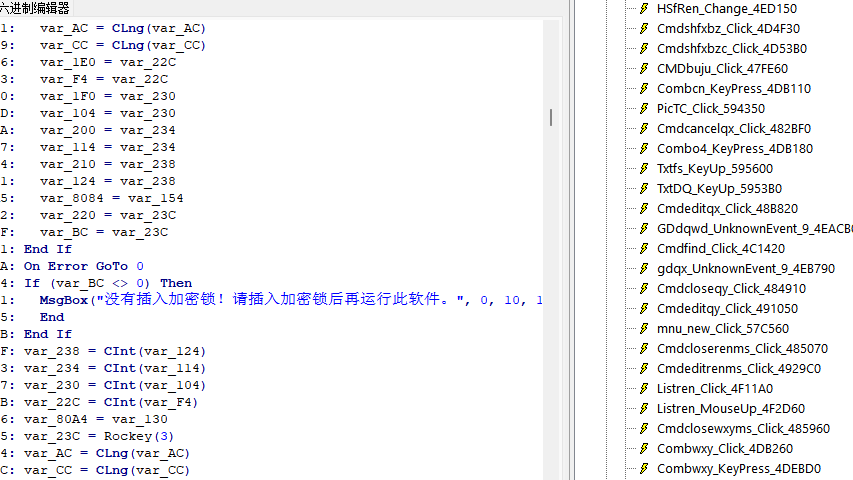Select Combwxy_KeyPress_4DEBD0 in the list
The width and height of the screenshot is (853, 480).
pyautogui.click(x=738, y=468)
